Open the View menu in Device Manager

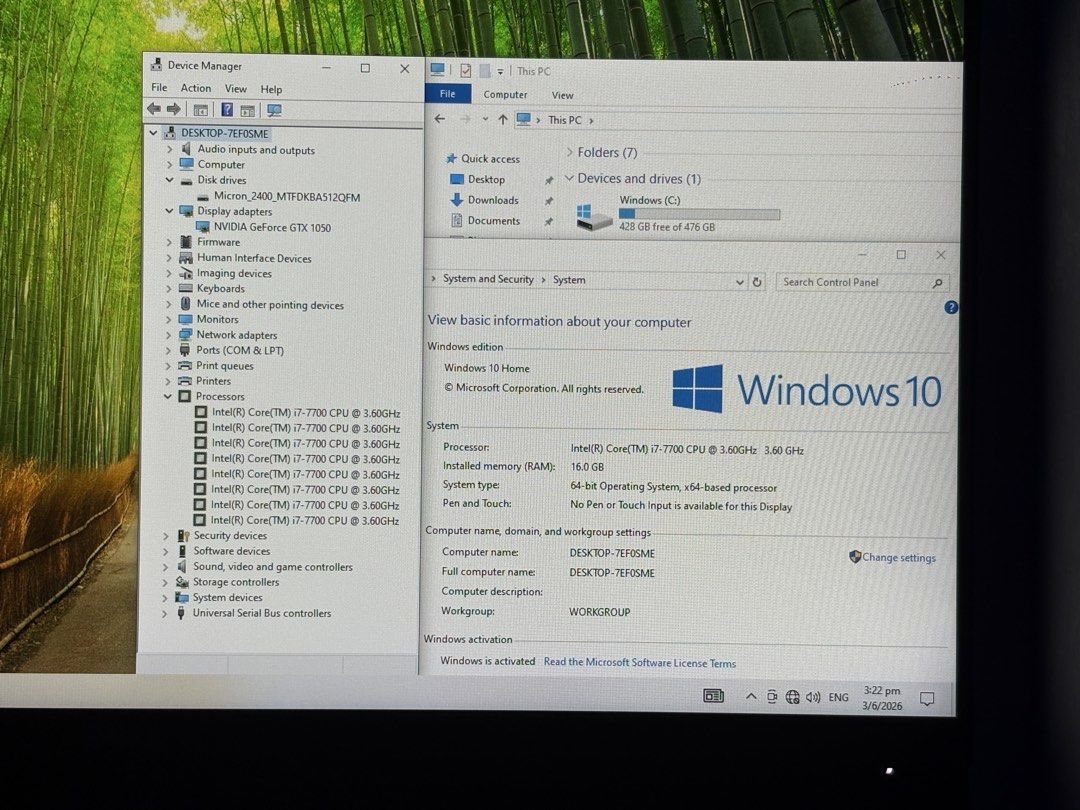(x=235, y=89)
